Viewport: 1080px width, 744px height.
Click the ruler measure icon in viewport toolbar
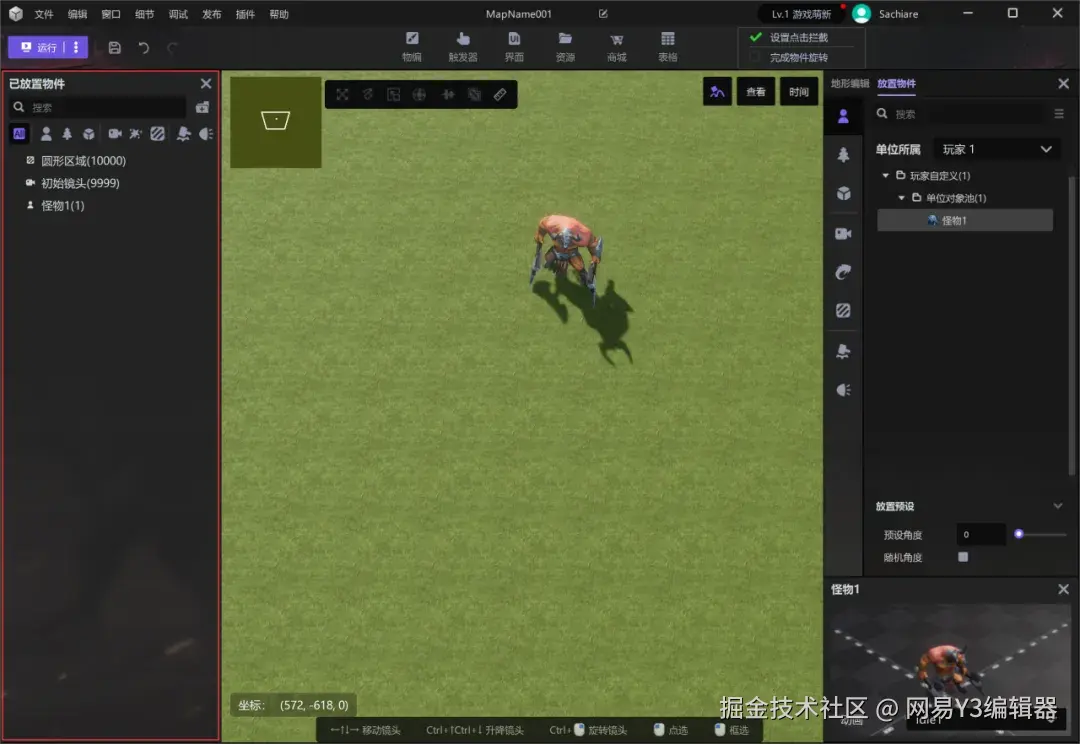[500, 94]
